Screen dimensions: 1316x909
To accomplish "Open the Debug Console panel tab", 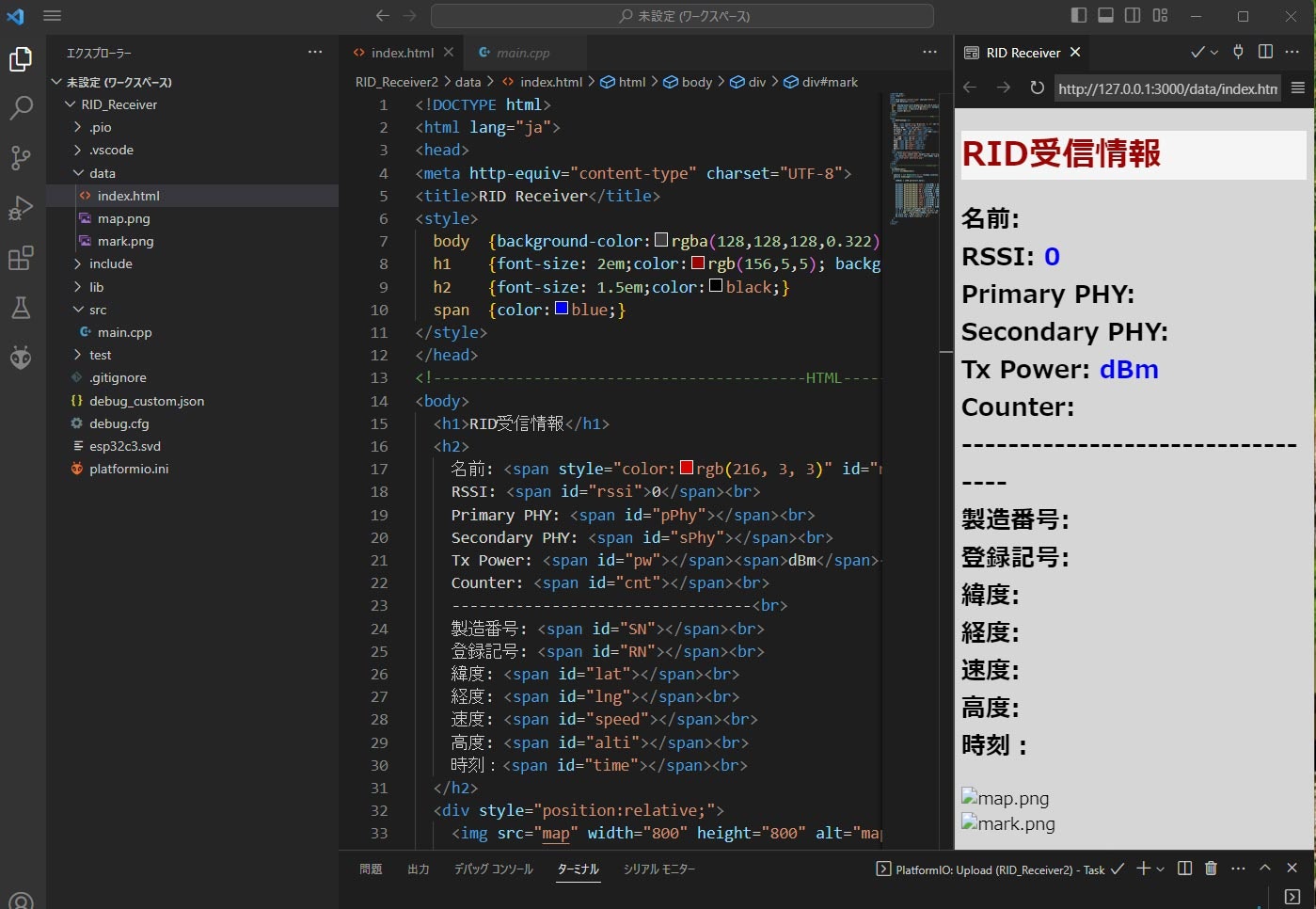I will (x=494, y=869).
